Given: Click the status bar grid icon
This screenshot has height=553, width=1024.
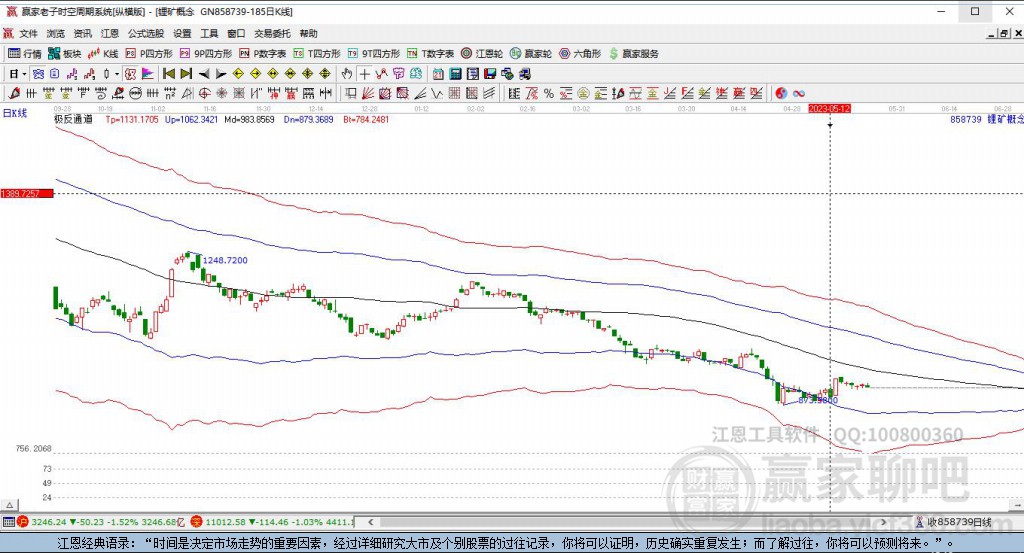Looking at the screenshot, I should 8,522.
